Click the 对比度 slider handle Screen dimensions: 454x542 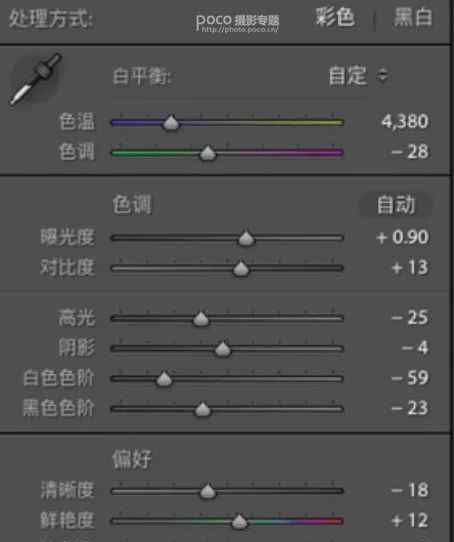click(241, 269)
